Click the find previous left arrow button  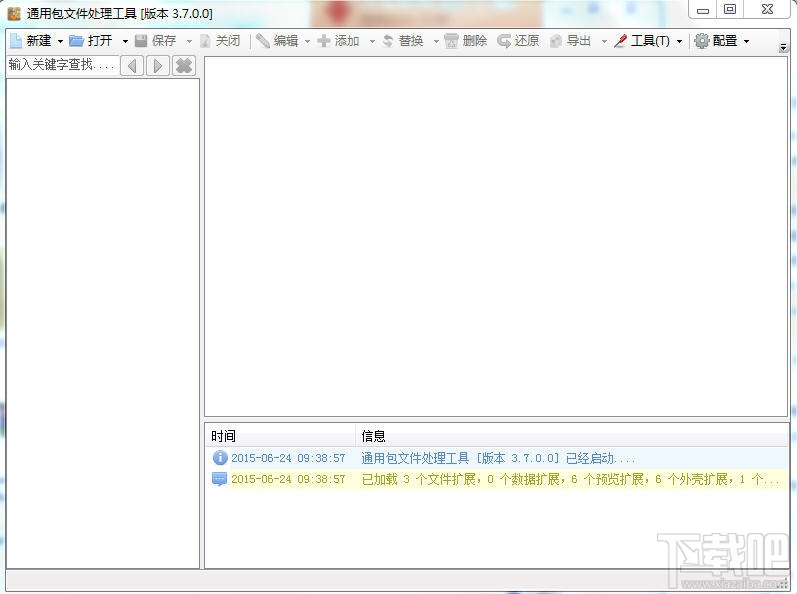132,66
